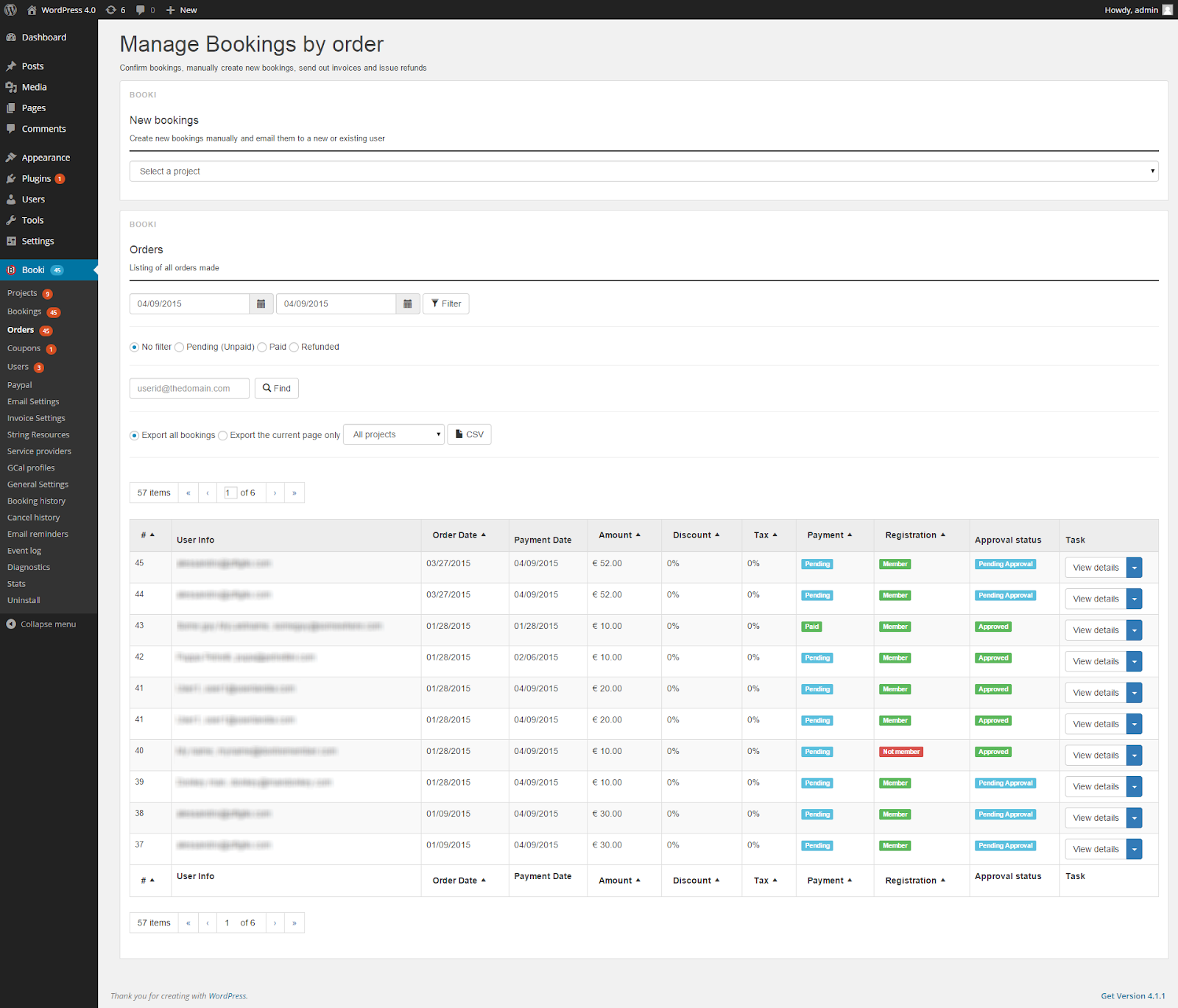Expand the Select a project dropdown
The image size is (1178, 1008).
[643, 172]
